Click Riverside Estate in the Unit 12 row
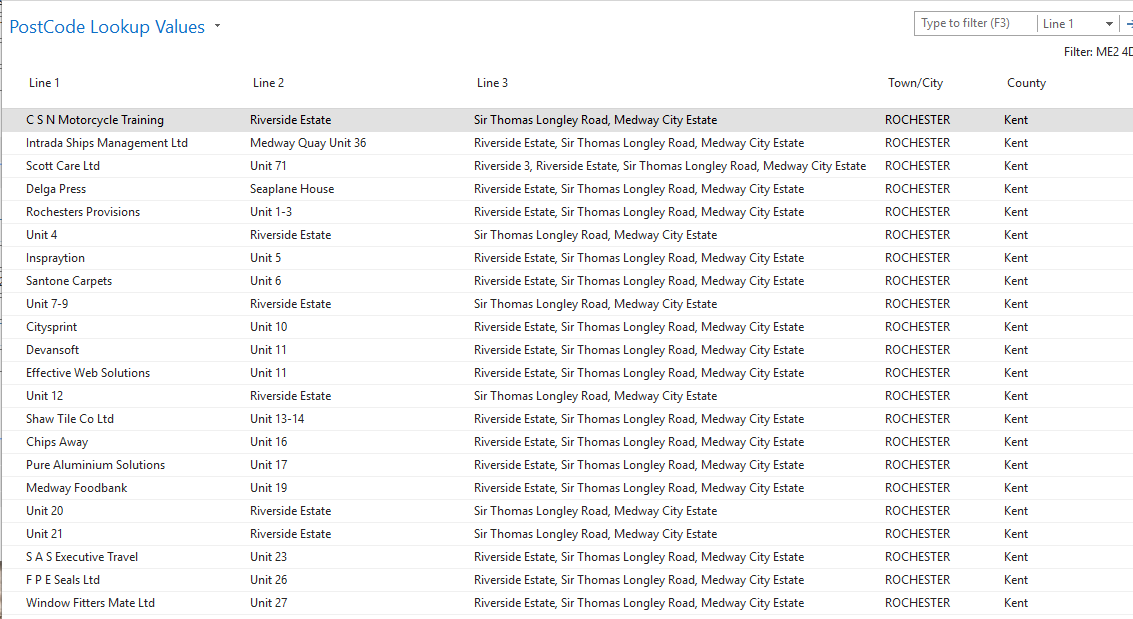Image resolution: width=1133 pixels, height=619 pixels. [290, 397]
